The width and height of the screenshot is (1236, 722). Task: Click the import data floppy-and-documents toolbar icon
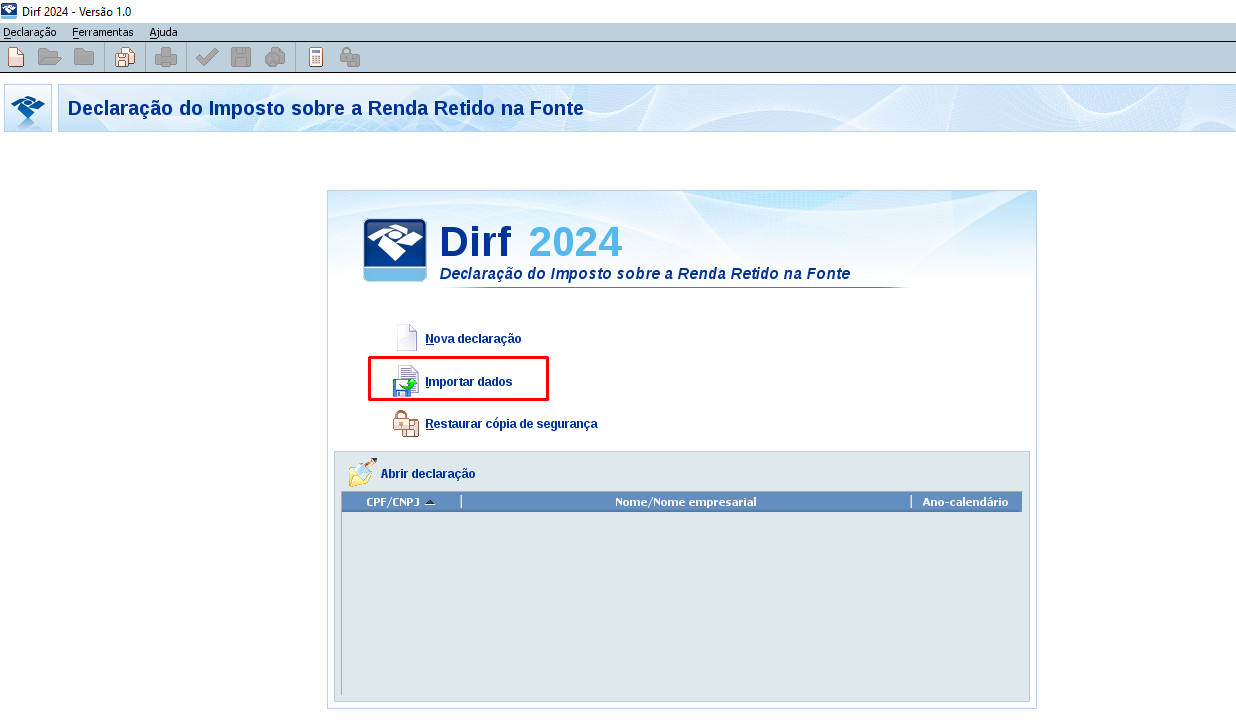click(125, 57)
